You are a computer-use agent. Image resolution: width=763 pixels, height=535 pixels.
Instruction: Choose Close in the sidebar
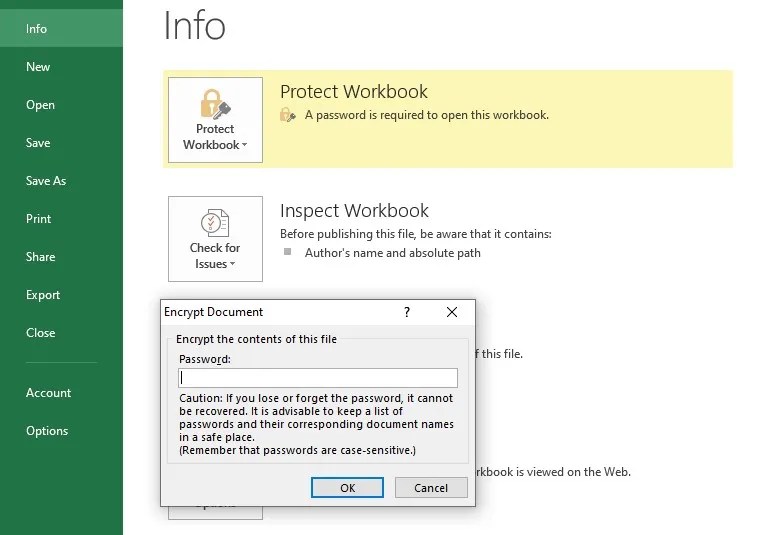pyautogui.click(x=61, y=332)
